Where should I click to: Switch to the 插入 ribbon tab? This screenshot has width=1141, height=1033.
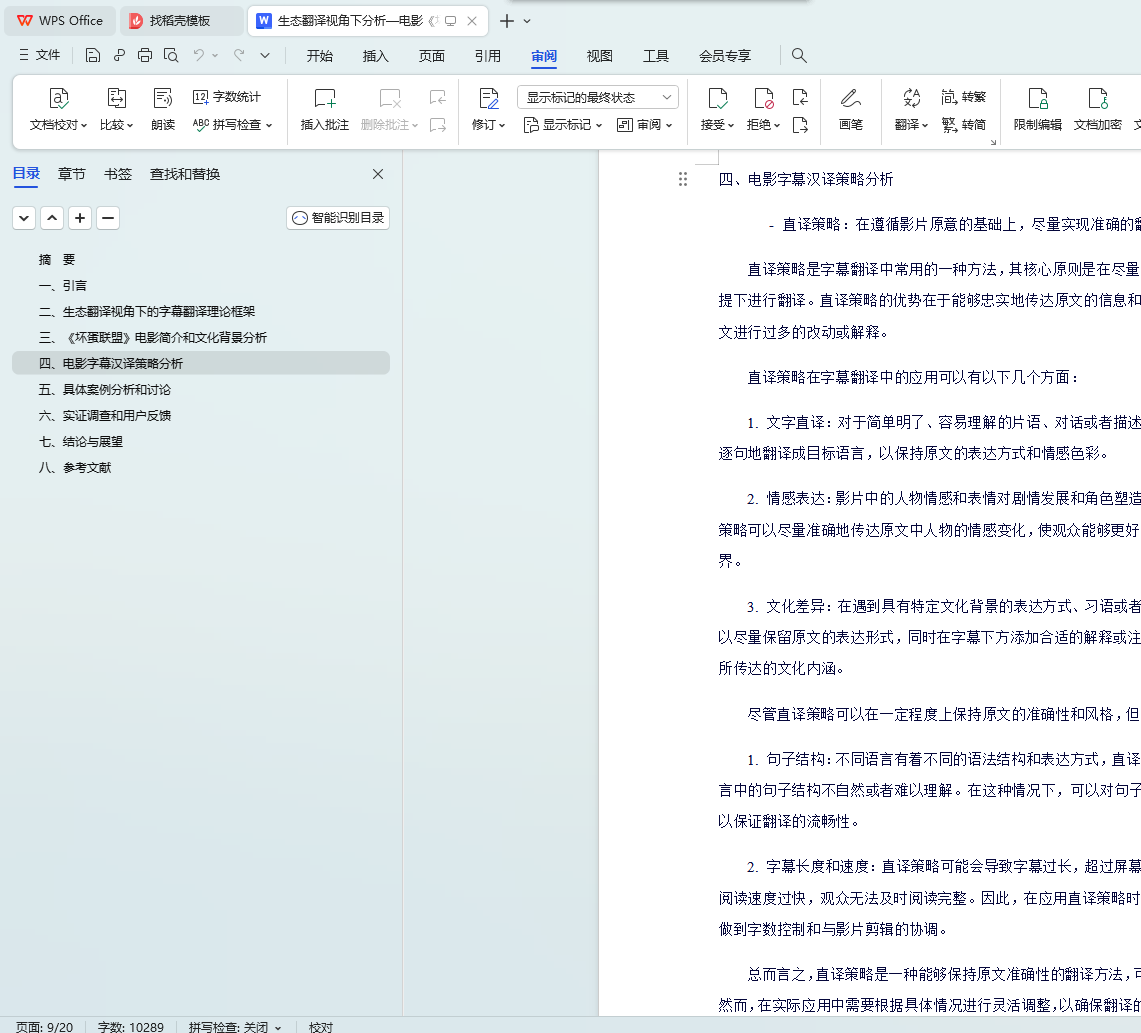click(x=375, y=56)
